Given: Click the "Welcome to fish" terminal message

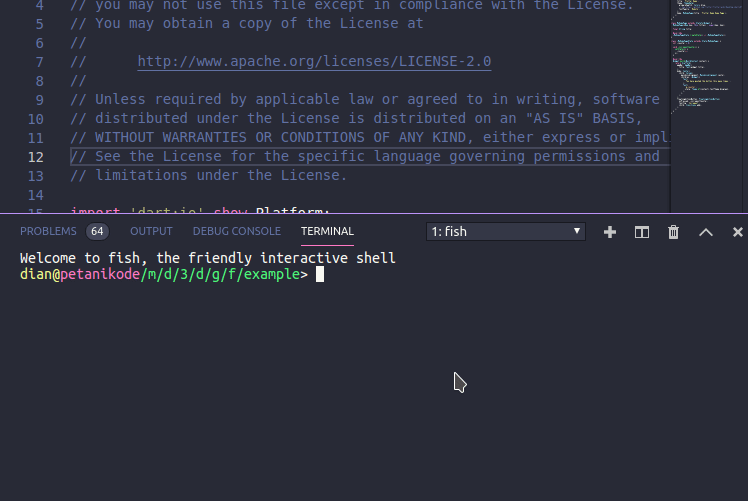Looking at the screenshot, I should click(207, 258).
